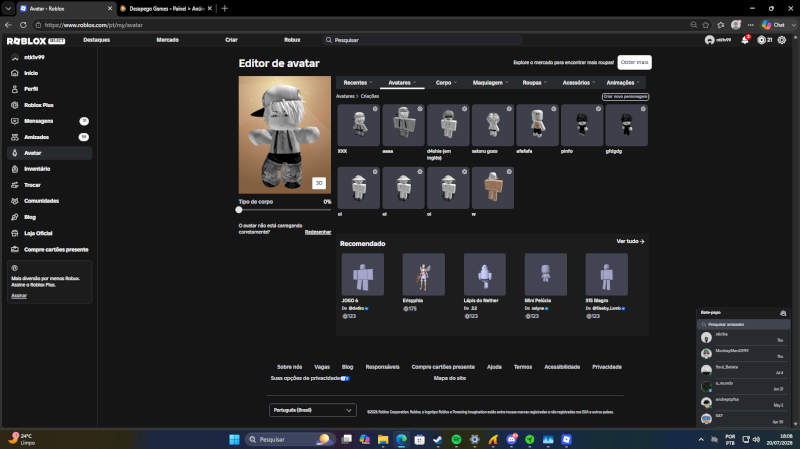
Task: Click the Roblox logo
Action: click(36, 41)
